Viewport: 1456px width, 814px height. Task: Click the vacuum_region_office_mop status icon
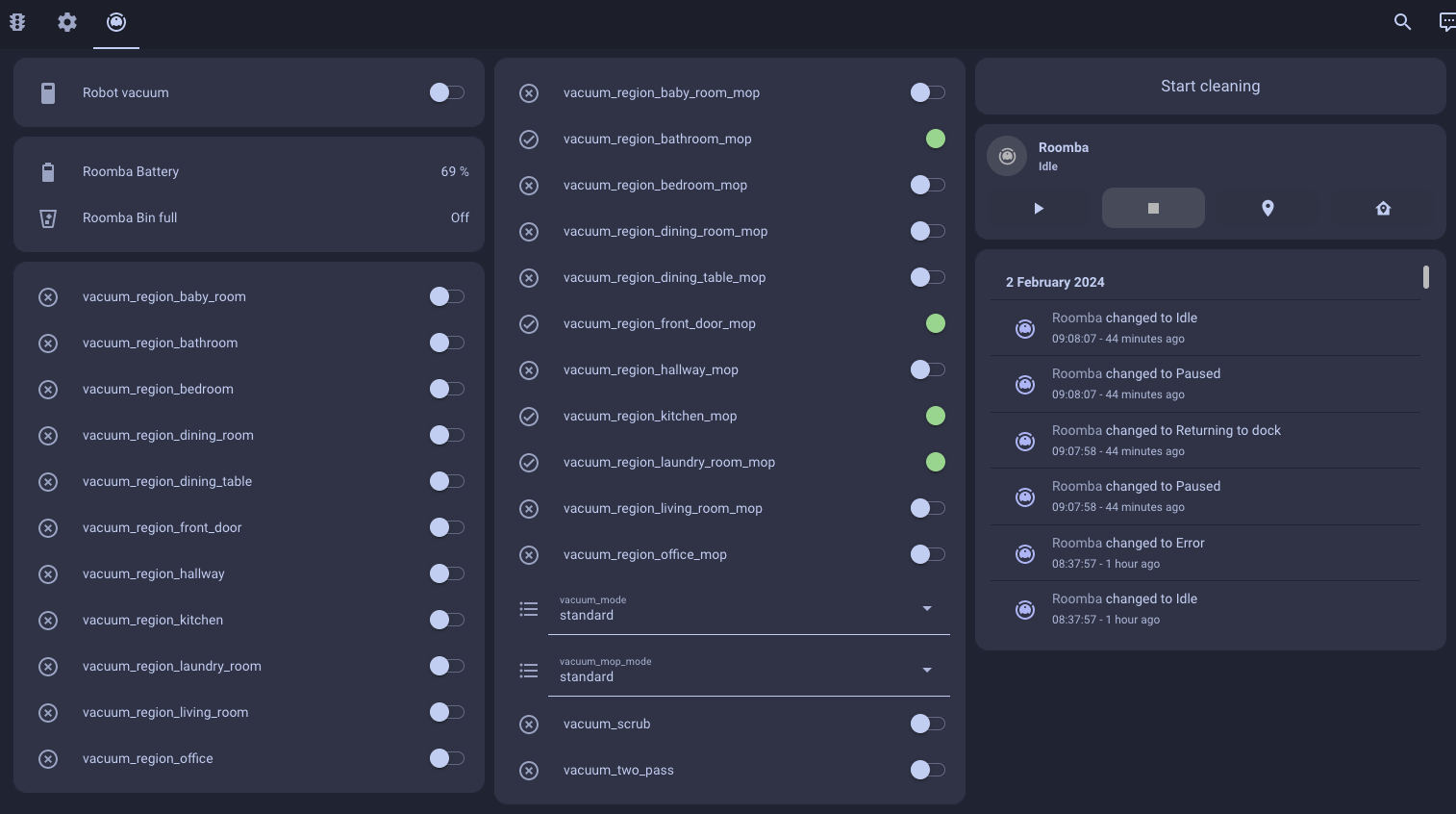tap(529, 555)
